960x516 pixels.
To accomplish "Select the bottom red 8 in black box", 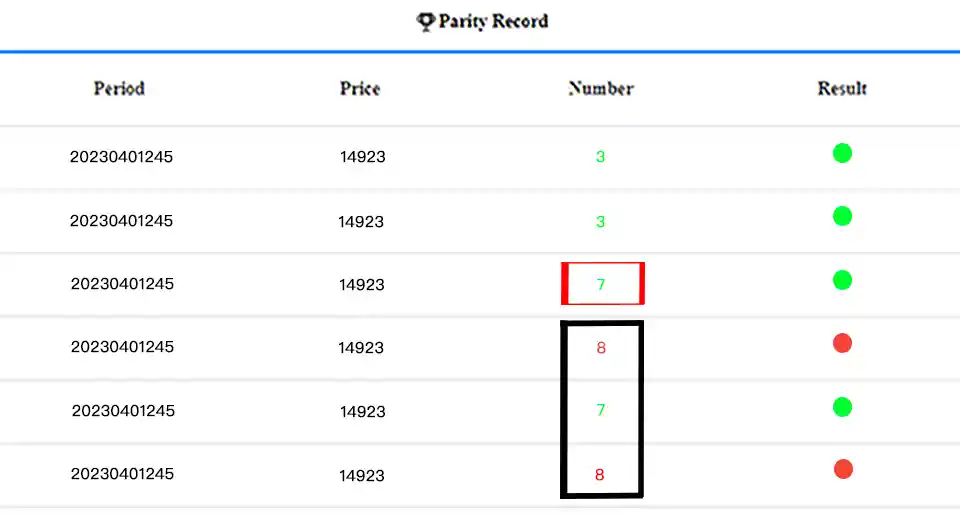I will [600, 475].
